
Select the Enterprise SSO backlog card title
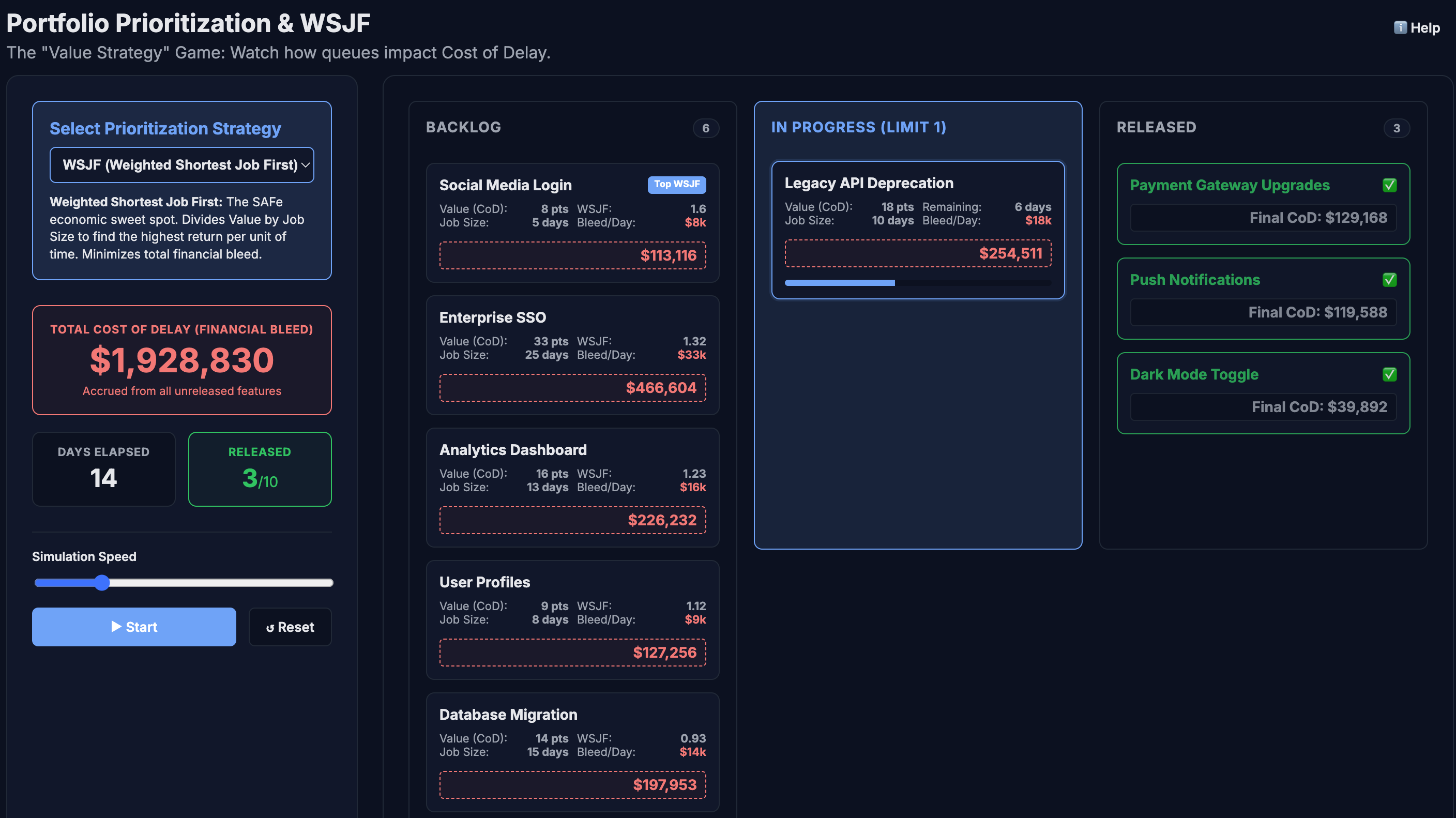point(492,317)
